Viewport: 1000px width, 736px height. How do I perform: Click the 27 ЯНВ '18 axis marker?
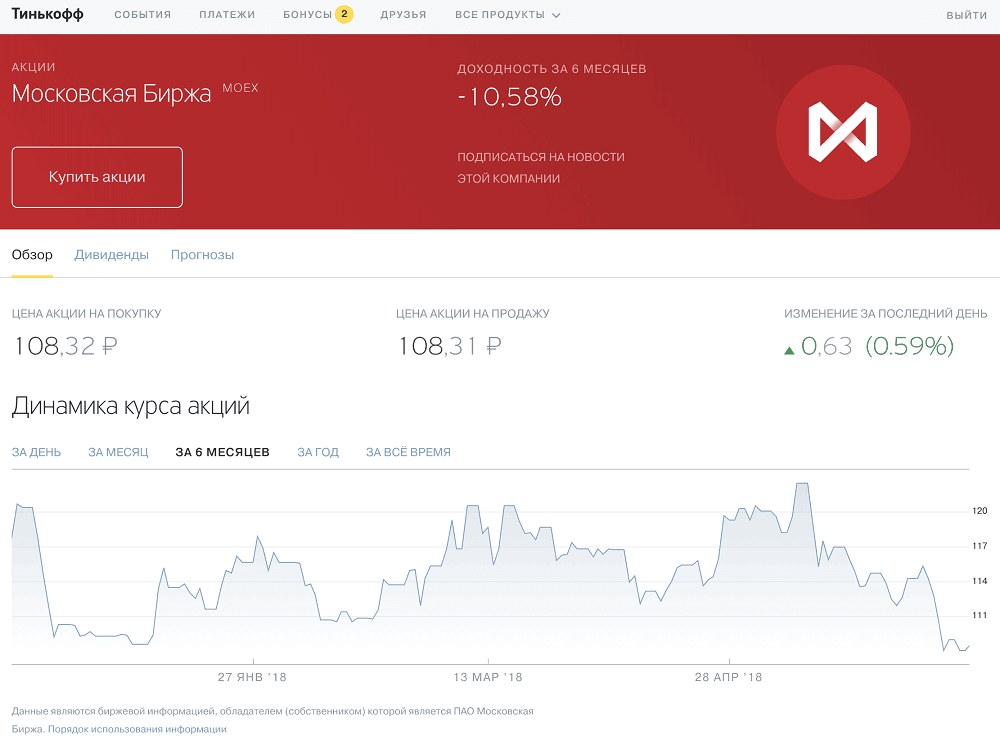coord(252,677)
